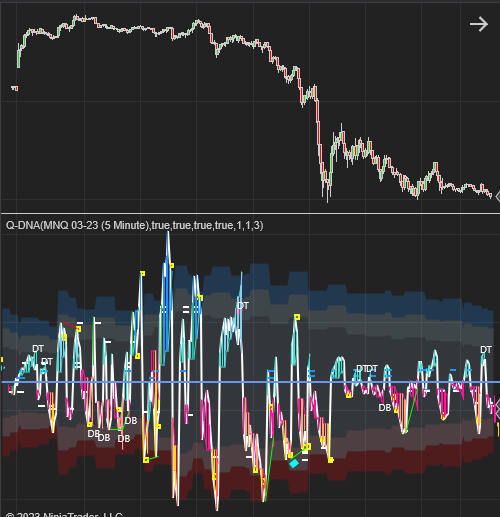Click the NinjaTrader copyright text
Image resolution: width=500 pixels, height=517 pixels.
click(x=64, y=514)
